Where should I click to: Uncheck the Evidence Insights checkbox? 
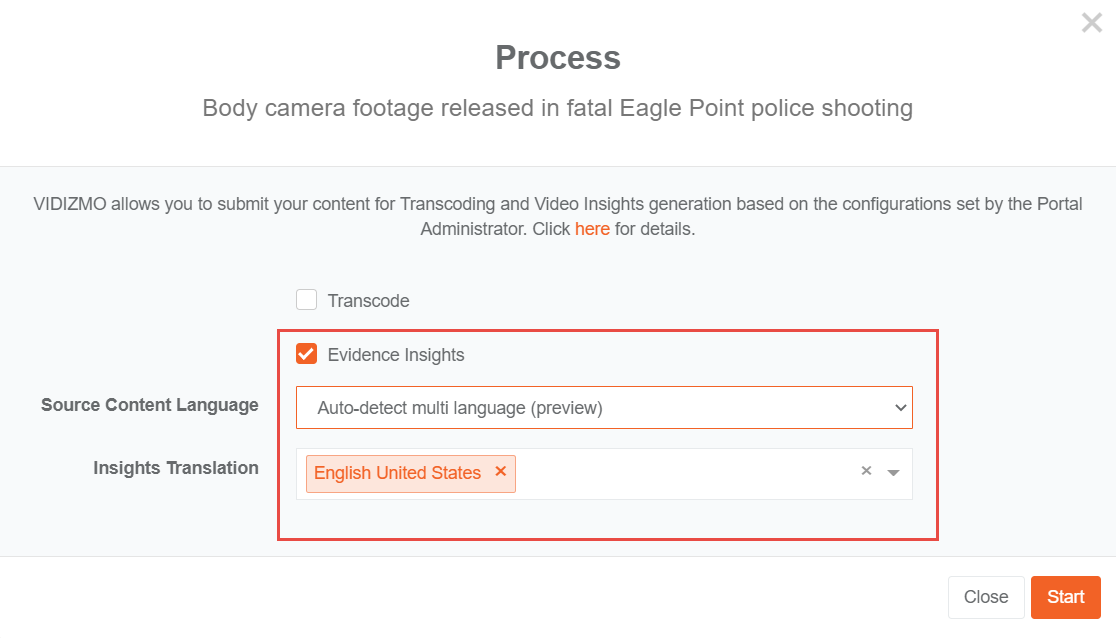pos(307,354)
